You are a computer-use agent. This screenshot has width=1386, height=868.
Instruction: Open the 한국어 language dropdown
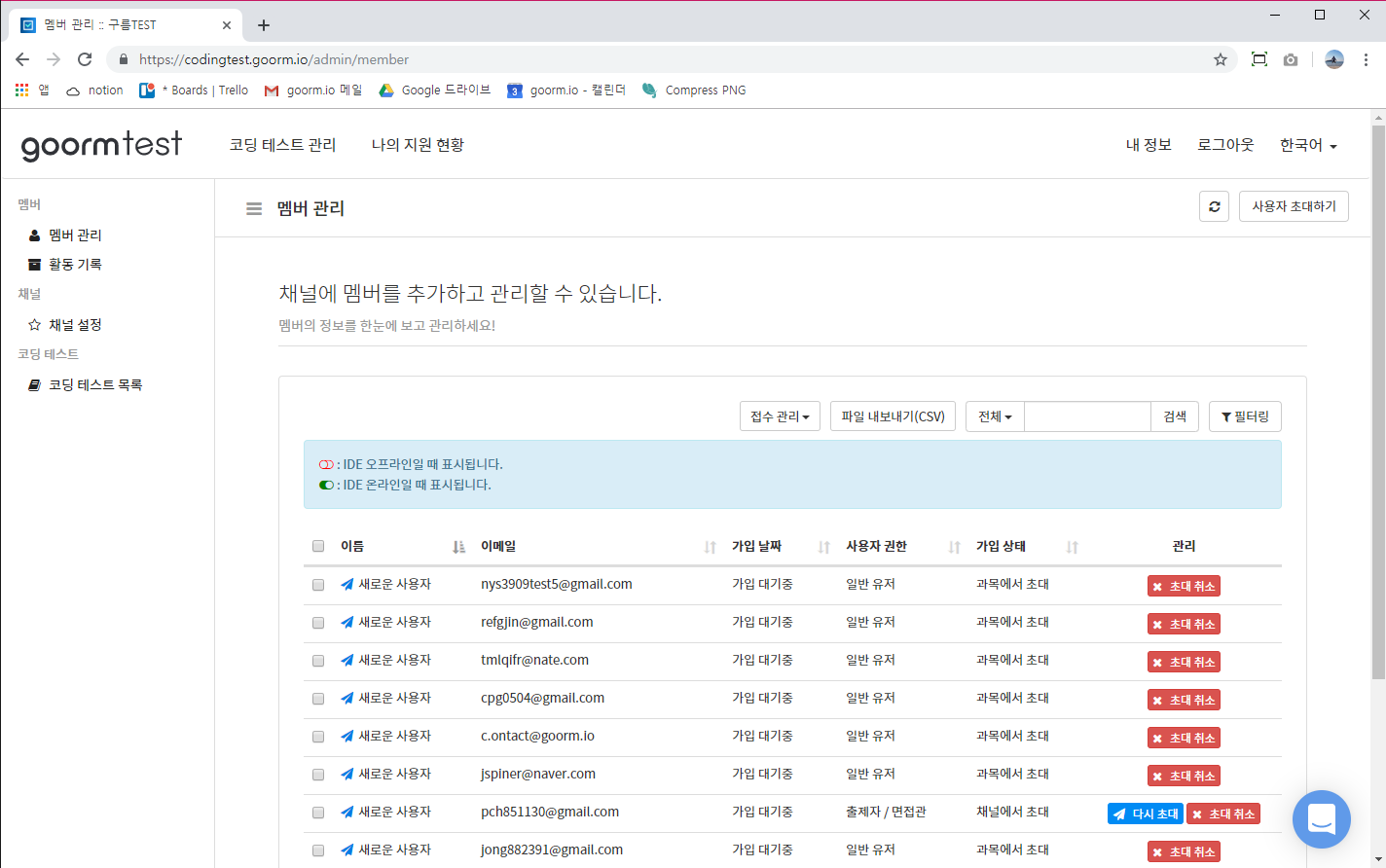click(1307, 145)
